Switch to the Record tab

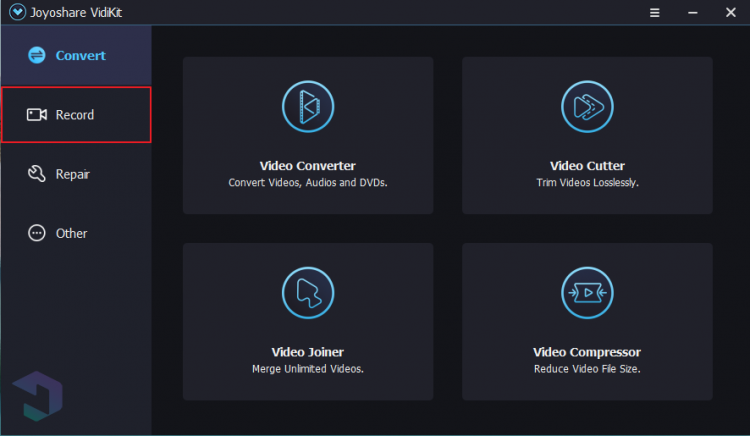tap(76, 115)
